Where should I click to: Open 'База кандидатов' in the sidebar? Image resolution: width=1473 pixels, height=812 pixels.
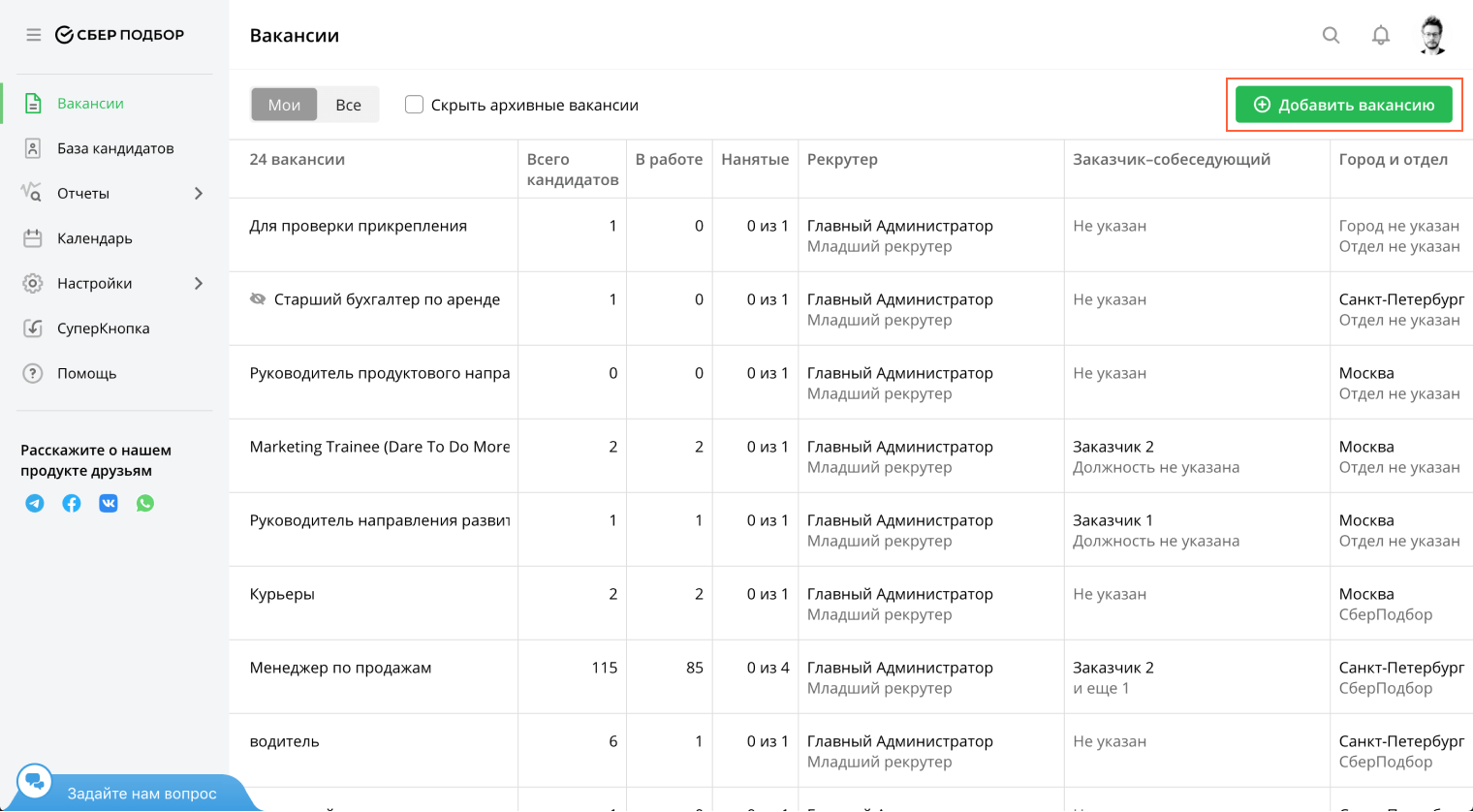point(115,148)
